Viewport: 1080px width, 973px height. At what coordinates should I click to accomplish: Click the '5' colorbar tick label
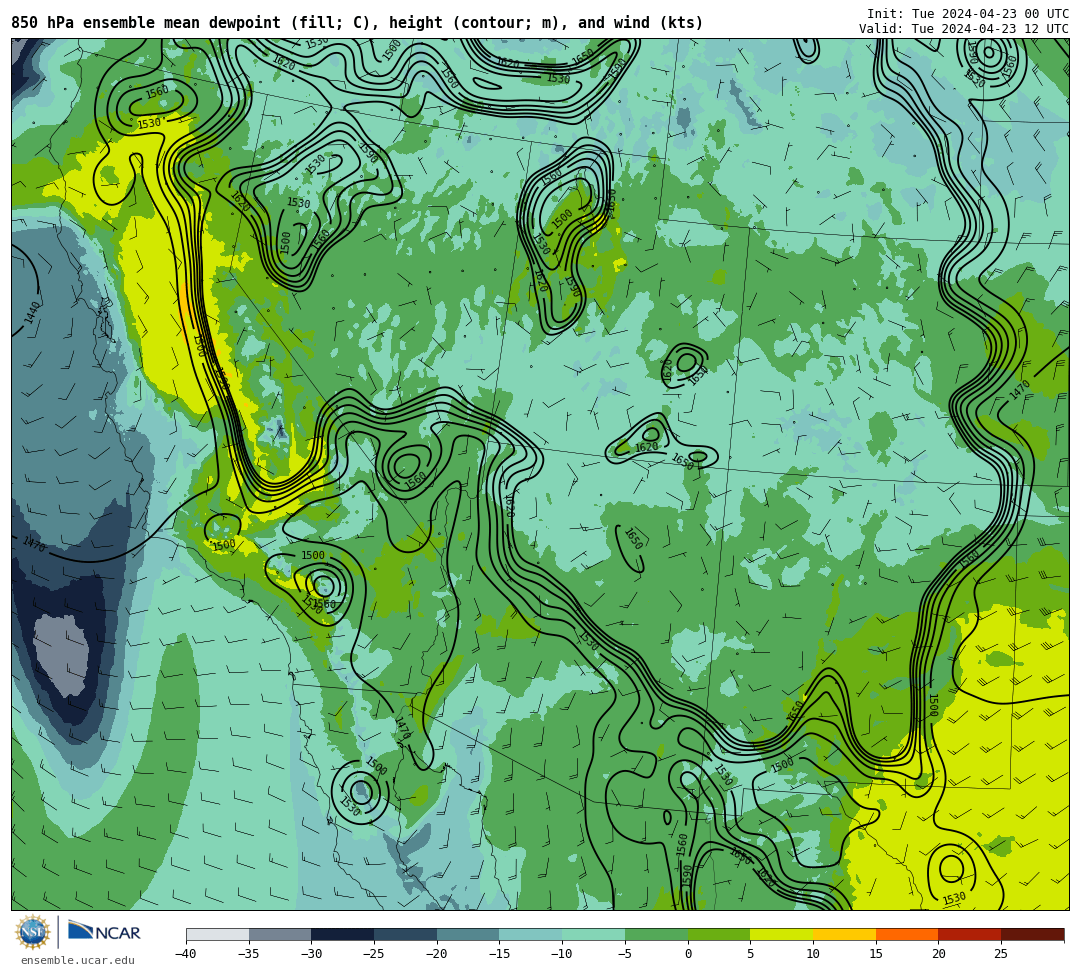click(751, 954)
